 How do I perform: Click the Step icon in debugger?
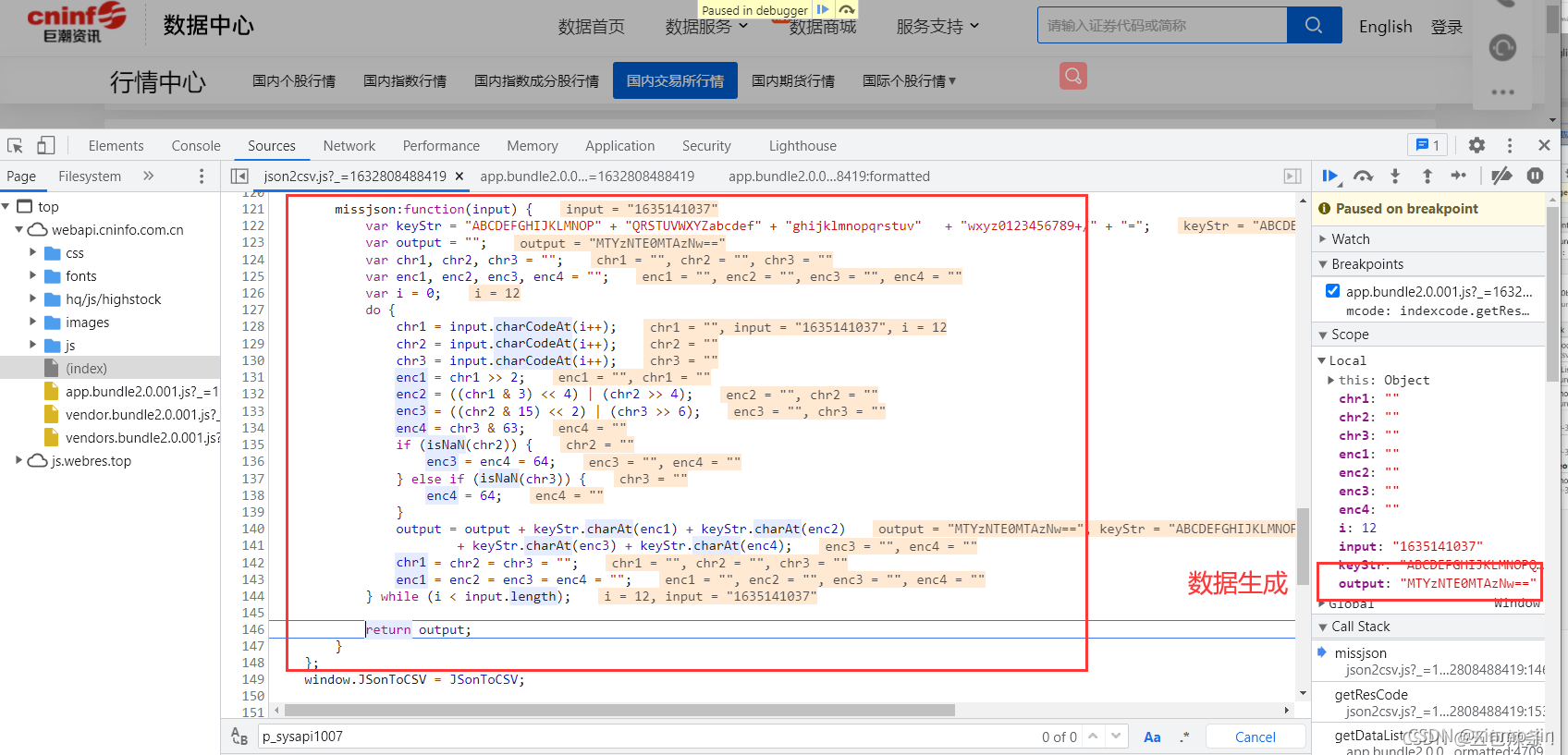point(1459,176)
